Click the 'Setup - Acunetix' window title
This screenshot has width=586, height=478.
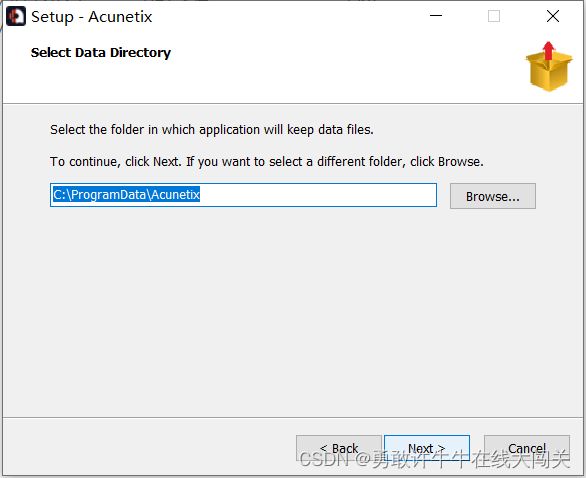92,17
